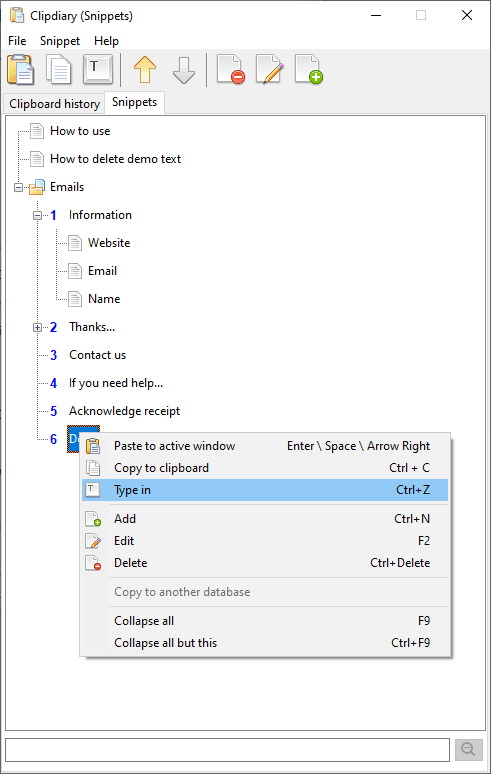
Task: Click the context menu Delete icon
Action: pos(93,563)
